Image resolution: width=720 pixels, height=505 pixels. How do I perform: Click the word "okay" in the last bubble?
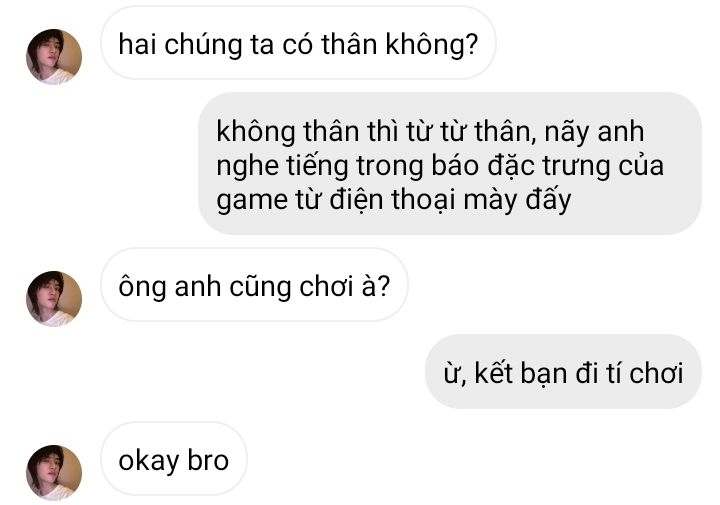pyautogui.click(x=148, y=461)
